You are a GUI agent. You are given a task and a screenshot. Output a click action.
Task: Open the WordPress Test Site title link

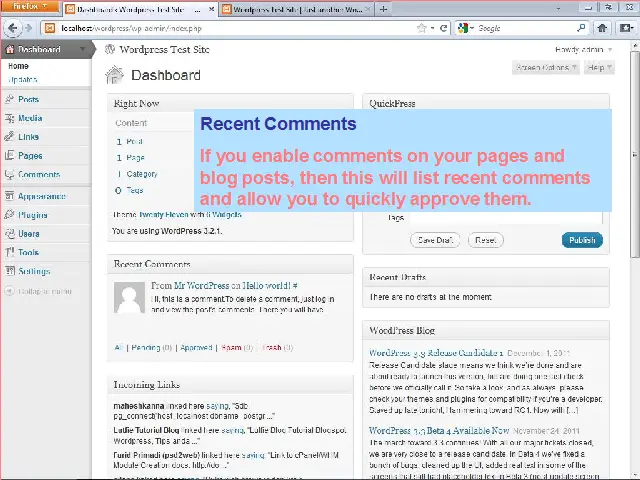[164, 49]
